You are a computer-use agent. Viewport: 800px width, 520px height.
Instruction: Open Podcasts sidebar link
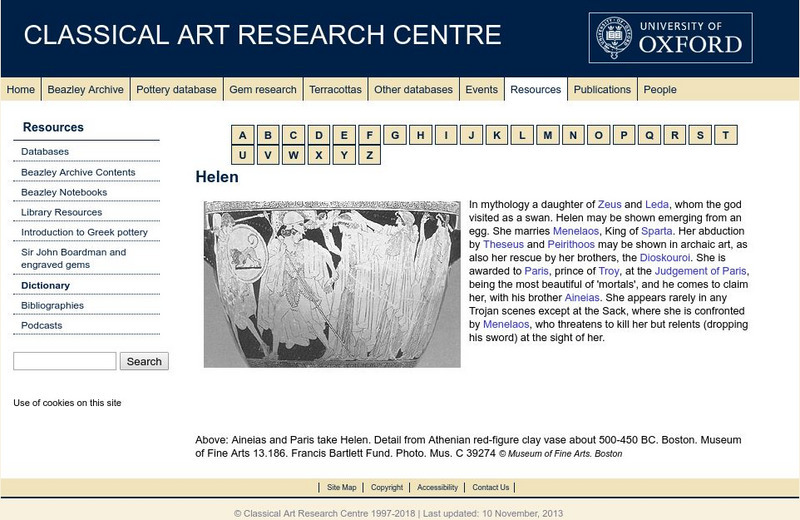(41, 326)
